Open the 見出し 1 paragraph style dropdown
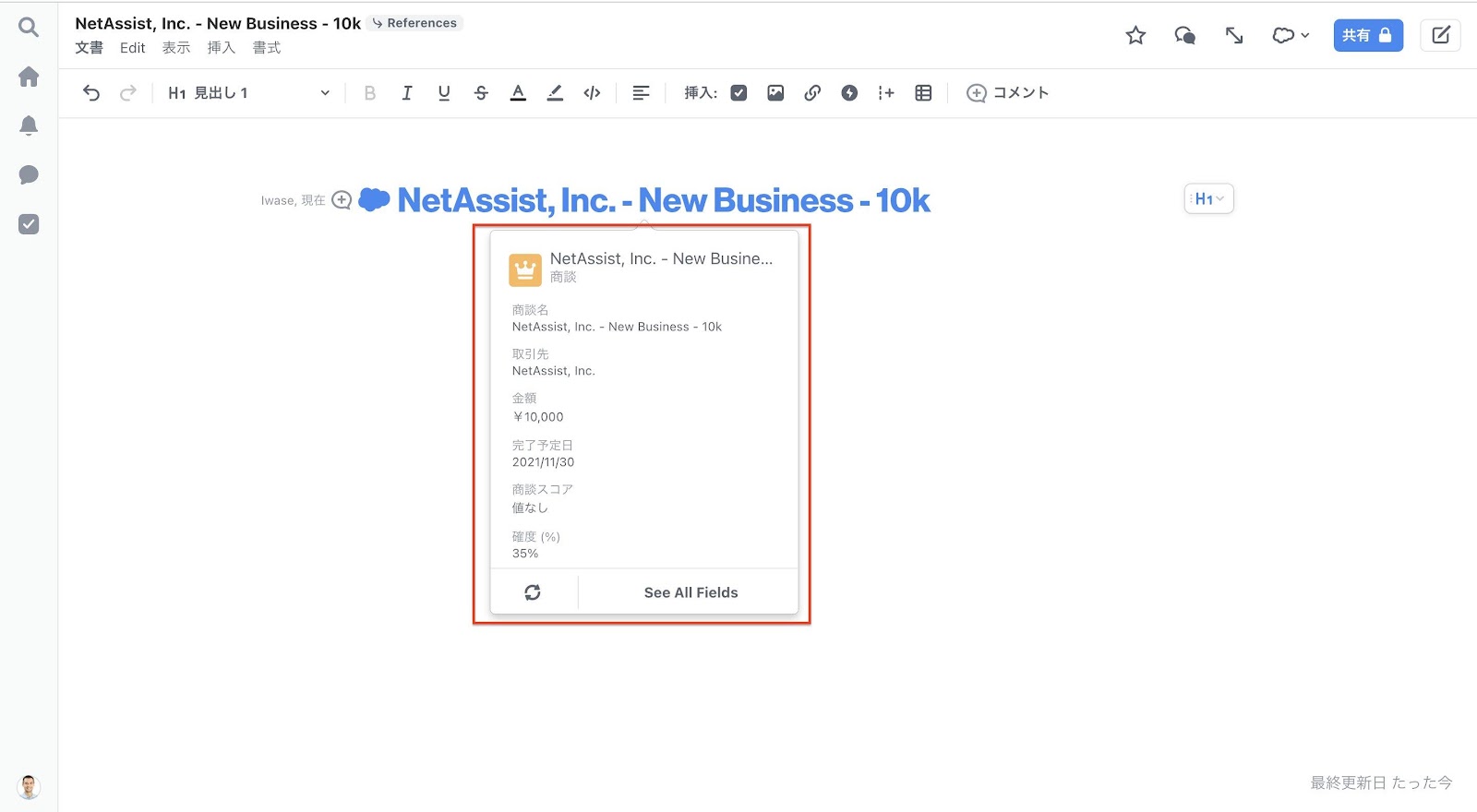This screenshot has height=812, width=1477. point(248,92)
